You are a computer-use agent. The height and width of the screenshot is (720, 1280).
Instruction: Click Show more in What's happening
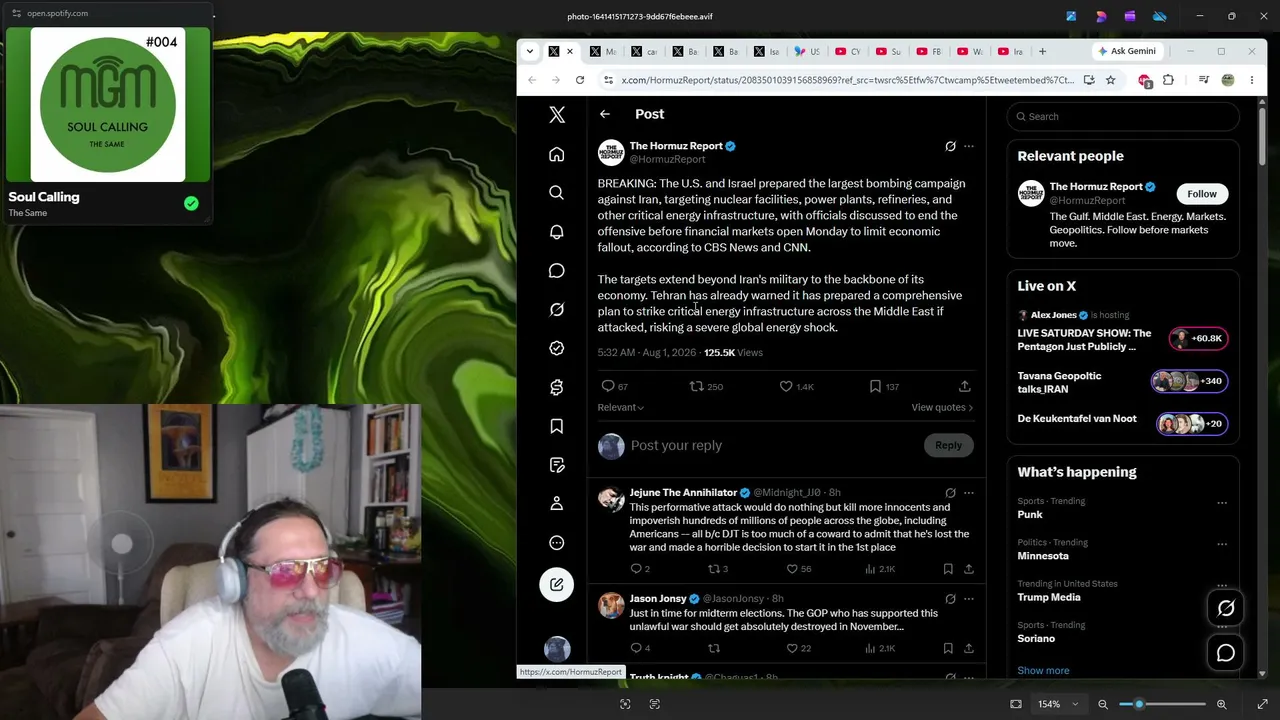click(1043, 670)
